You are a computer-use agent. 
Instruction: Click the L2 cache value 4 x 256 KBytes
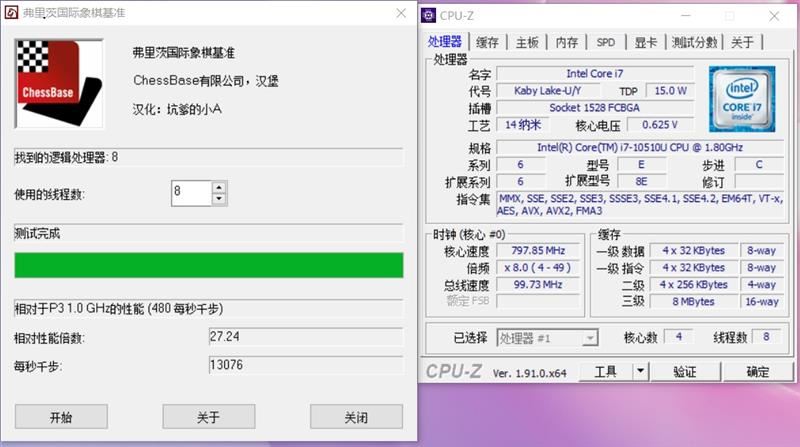pos(693,285)
